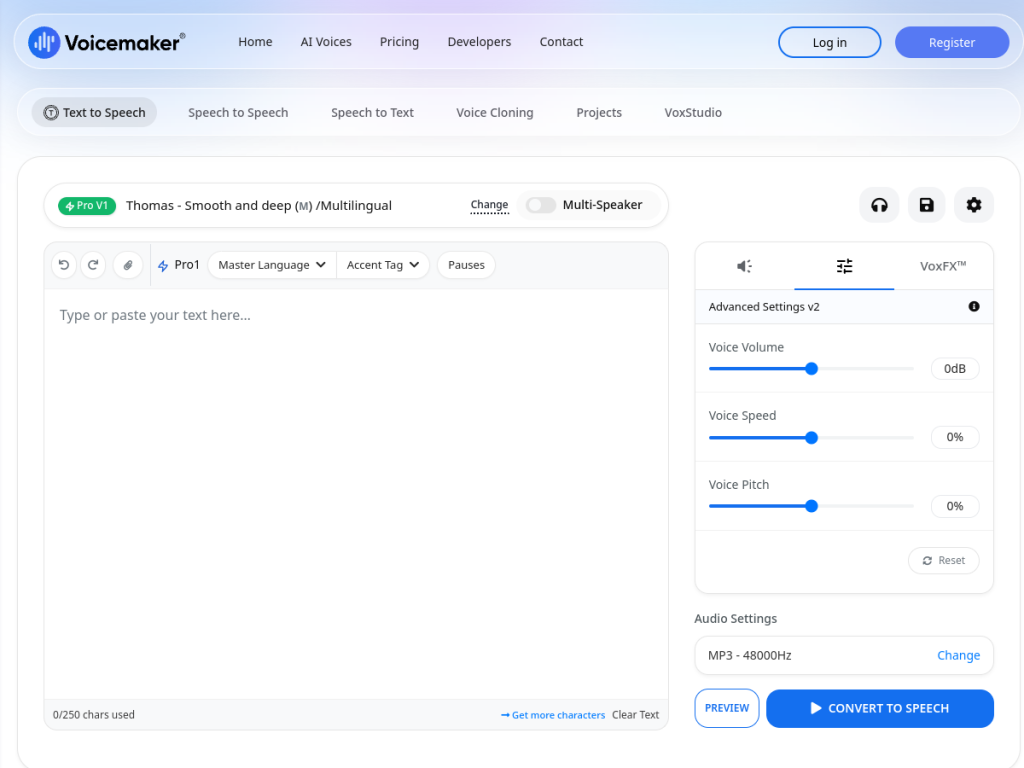
Task: Click the Advanced Settings info icon
Action: click(x=974, y=306)
